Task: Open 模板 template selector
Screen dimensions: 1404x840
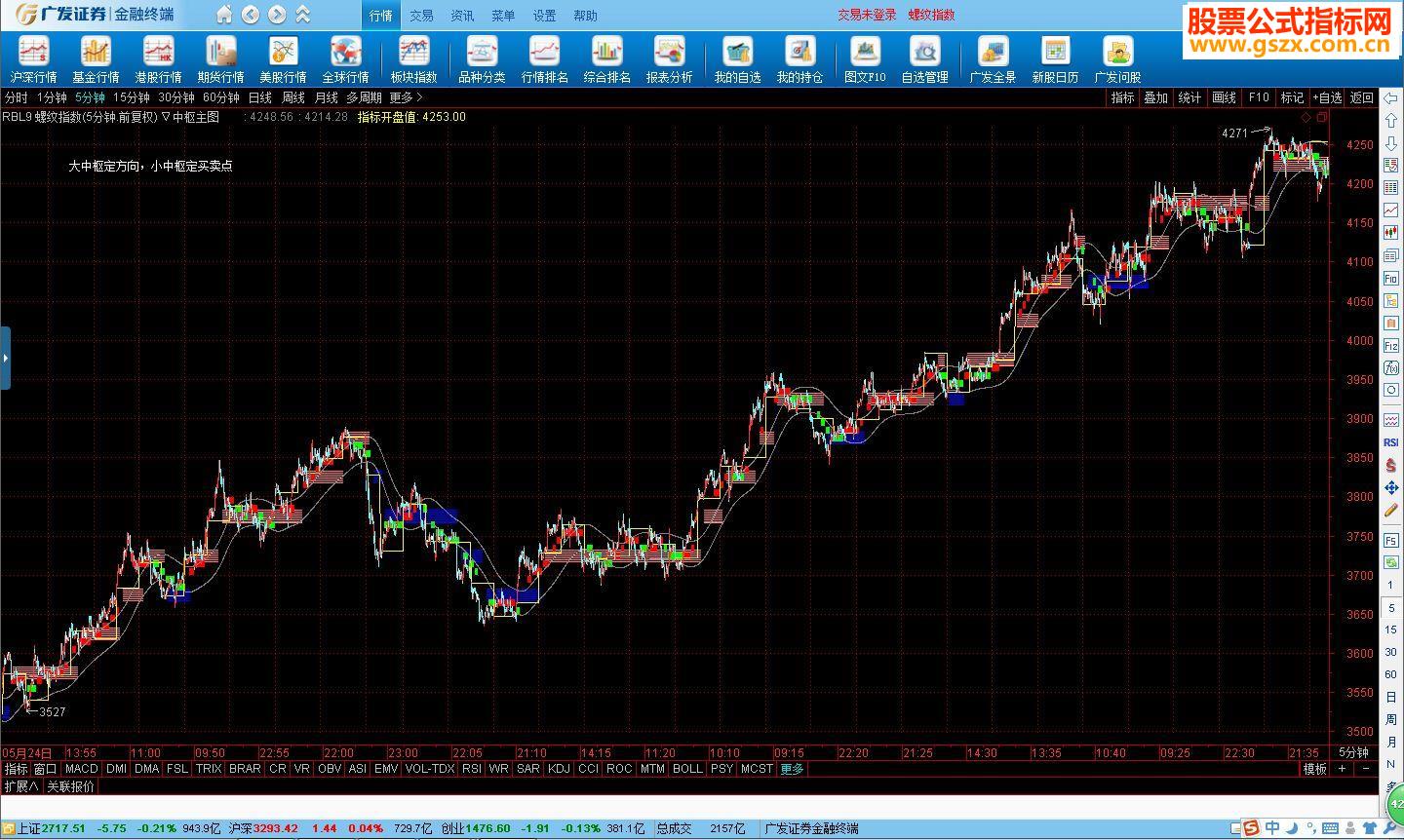Action: pyautogui.click(x=1315, y=769)
